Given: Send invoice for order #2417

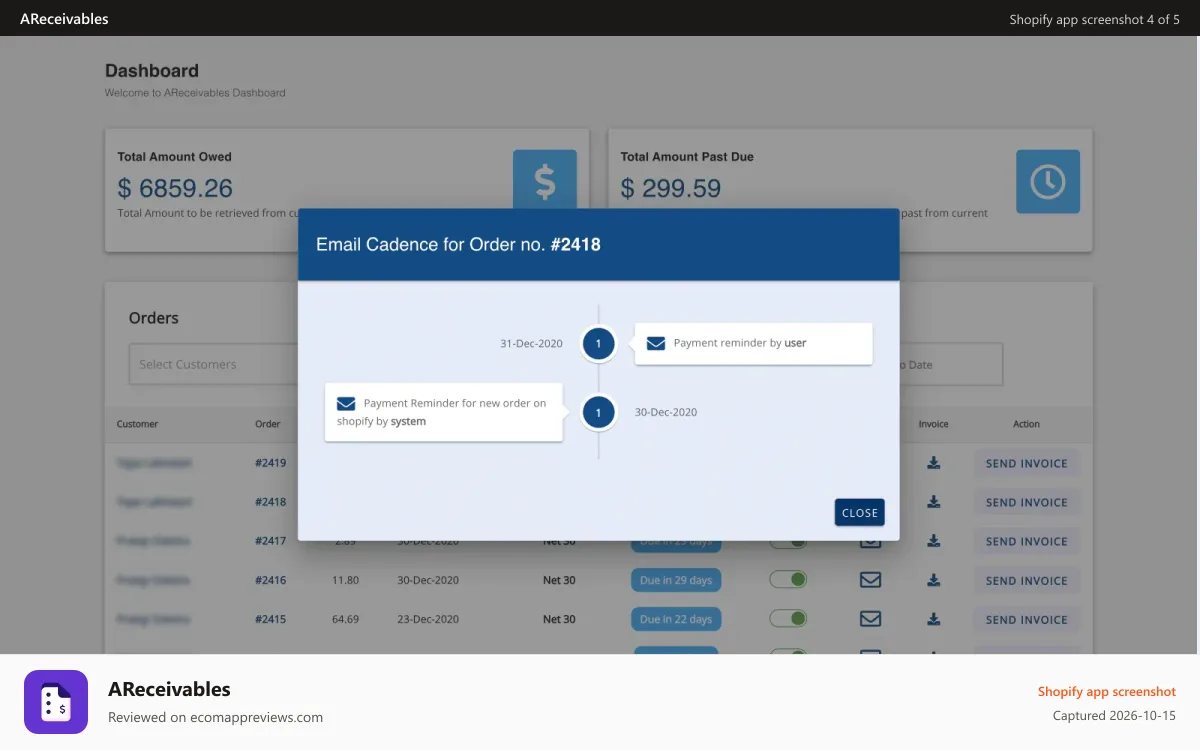Looking at the screenshot, I should [1027, 541].
